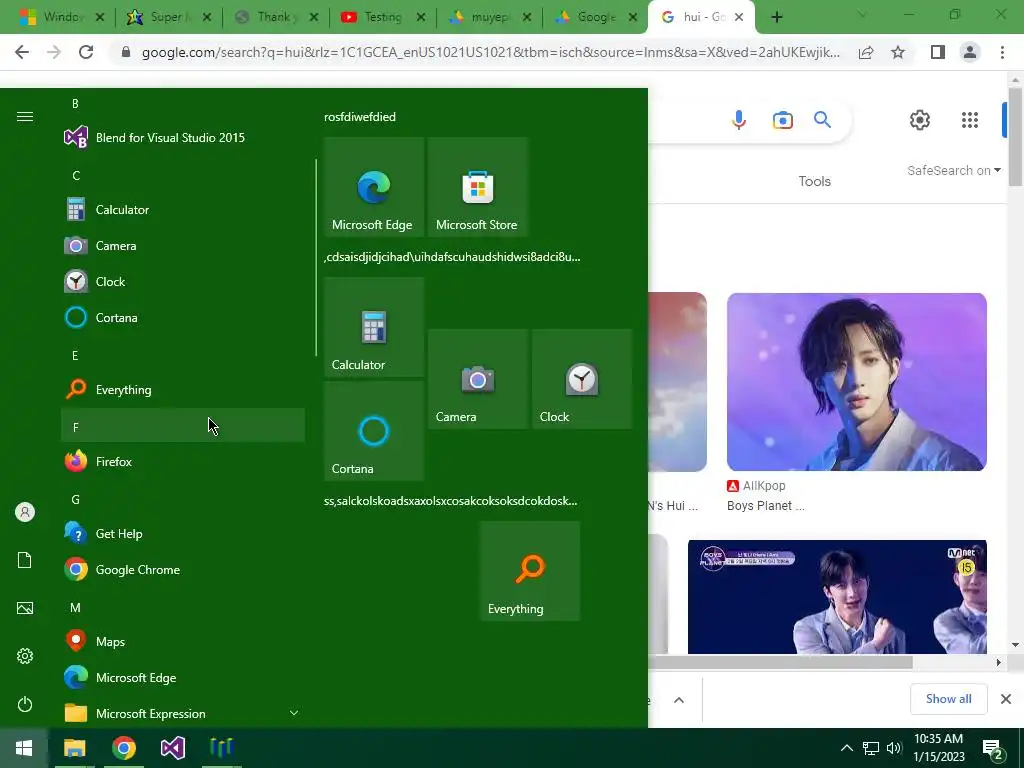Click the address bar URL
1024x768 pixels.
(x=490, y=52)
